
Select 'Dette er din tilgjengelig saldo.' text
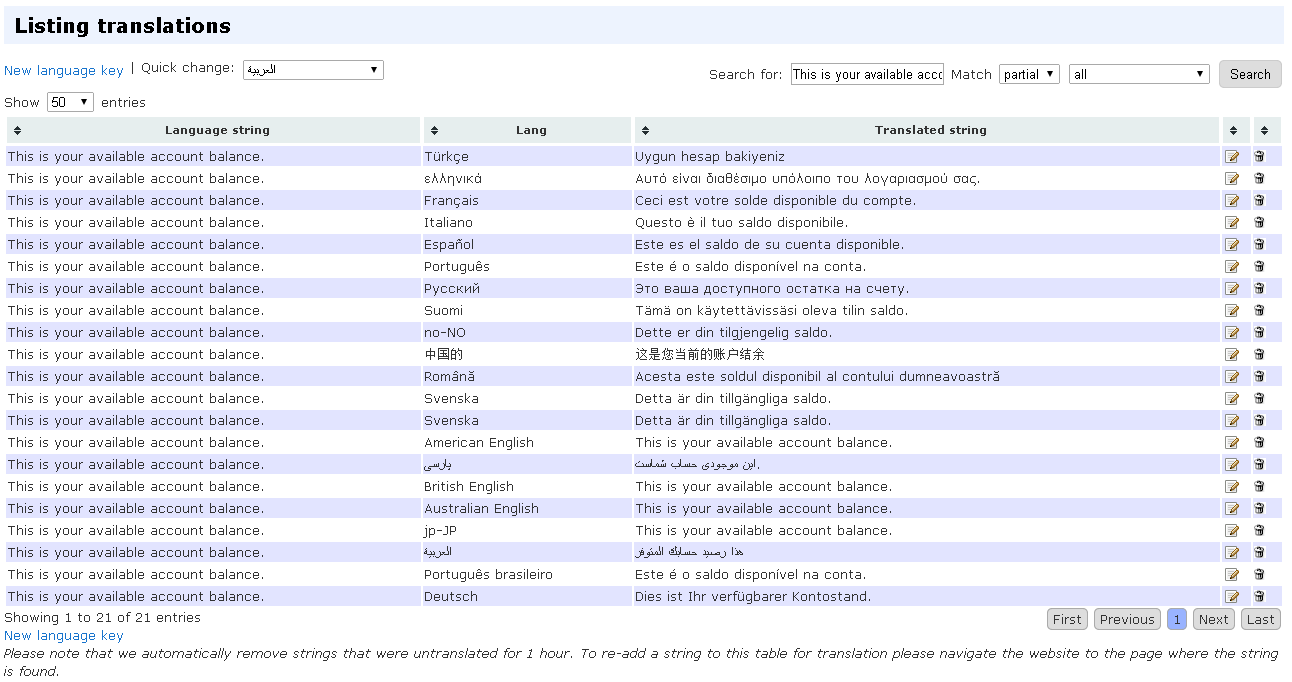pyautogui.click(x=733, y=333)
